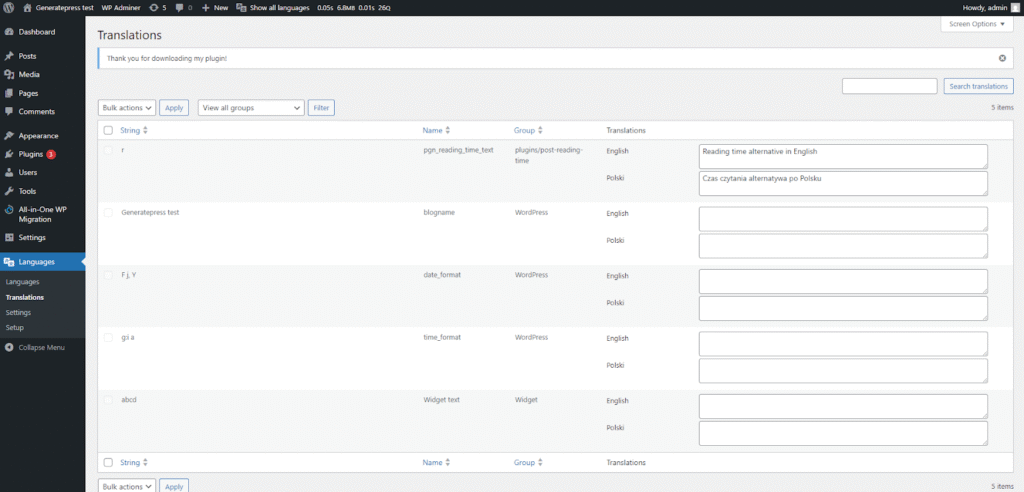1024x492 pixels.
Task: Open the updates icon in admin bar
Action: point(154,7)
